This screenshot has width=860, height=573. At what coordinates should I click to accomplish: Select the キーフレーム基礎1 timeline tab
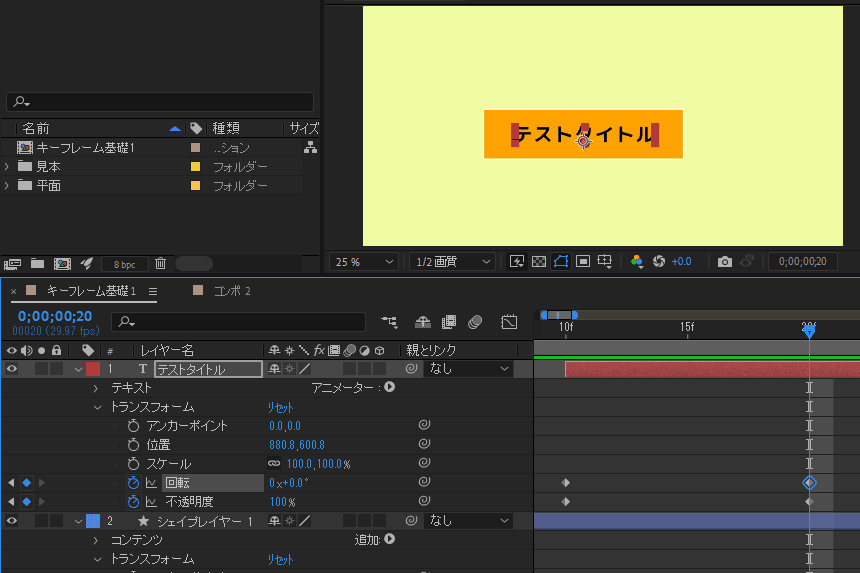coord(91,291)
